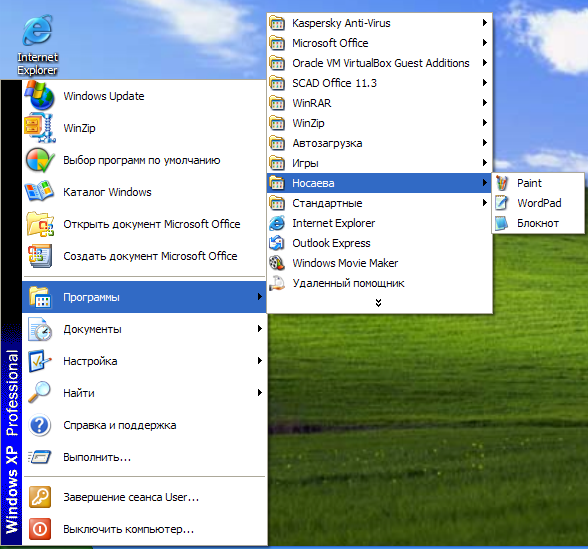The image size is (588, 549).
Task: Expand WinRAR submenu arrow
Action: 484,103
